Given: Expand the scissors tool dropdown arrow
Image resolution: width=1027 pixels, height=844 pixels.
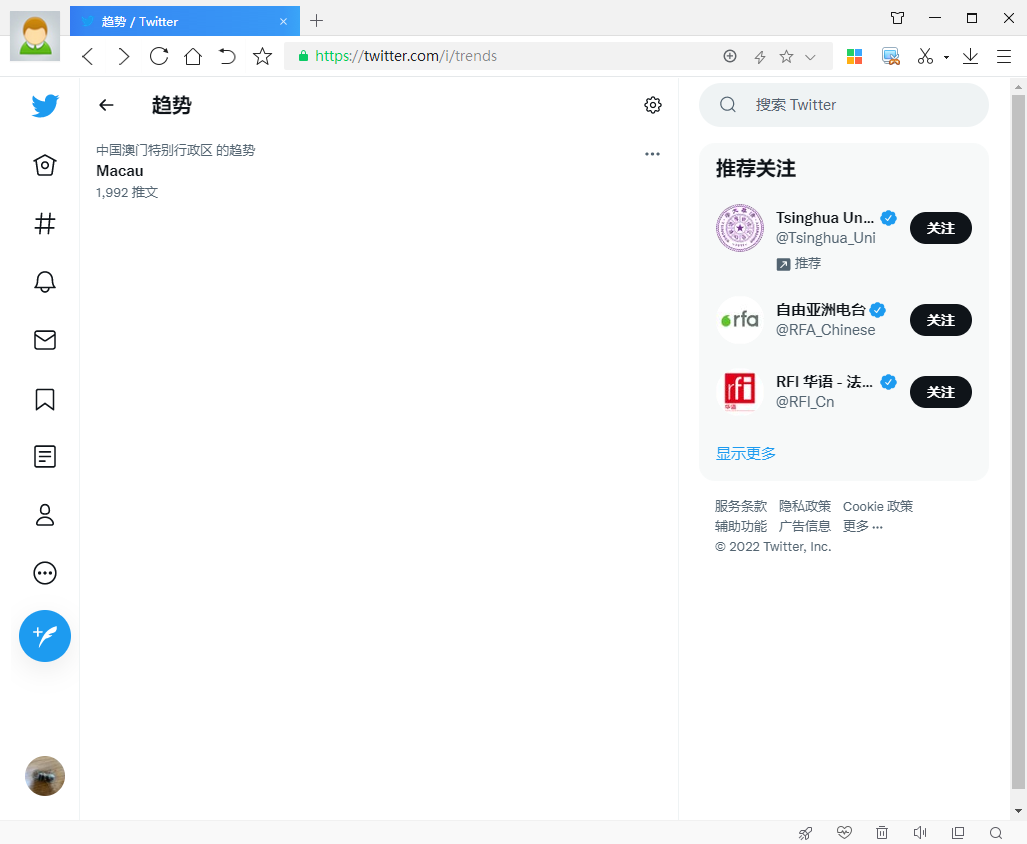Looking at the screenshot, I should pyautogui.click(x=946, y=58).
